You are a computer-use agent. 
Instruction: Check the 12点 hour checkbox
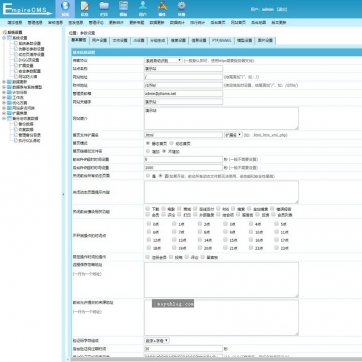point(148,240)
